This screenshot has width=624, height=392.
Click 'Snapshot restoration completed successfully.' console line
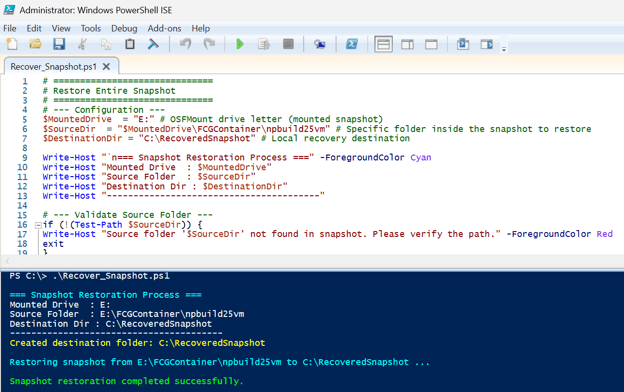tap(126, 381)
